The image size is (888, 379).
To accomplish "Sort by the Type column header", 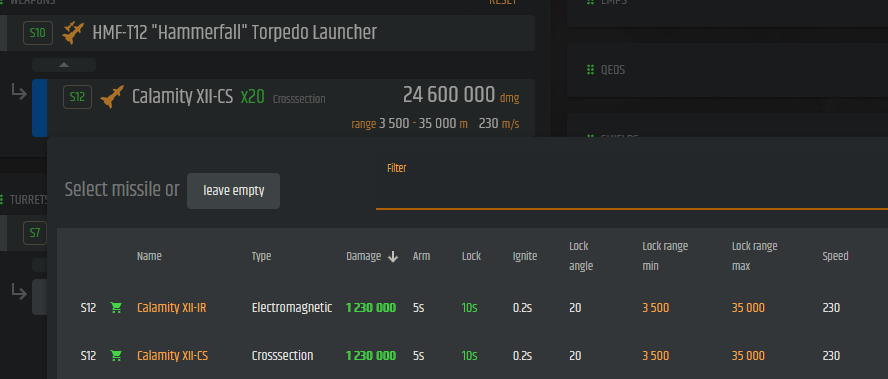I will pos(261,256).
